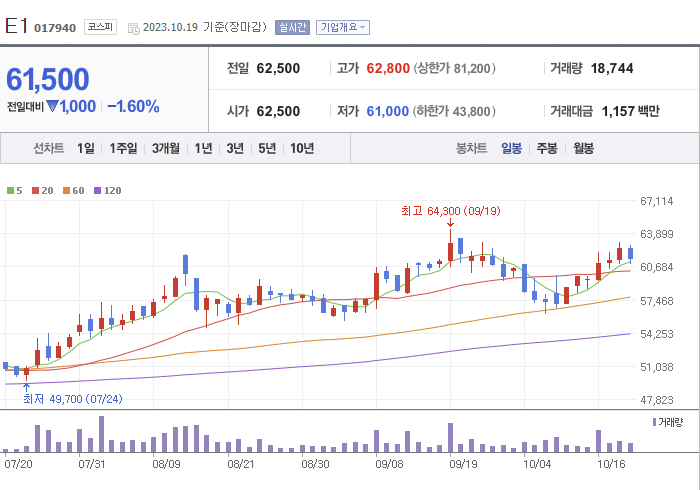This screenshot has width=700, height=490.
Task: Click the calendar icon beside the 2023.10.19 date
Action: click(133, 29)
